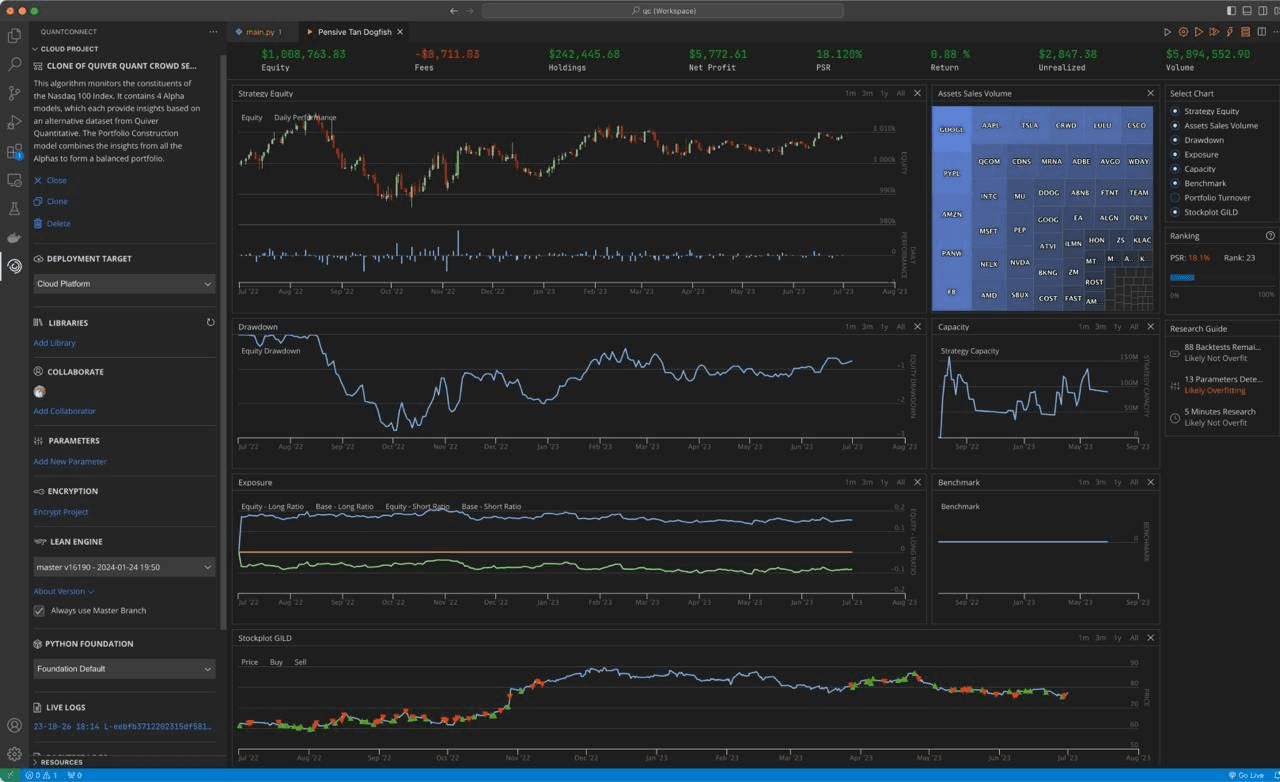Click the orange gear icon in the editor toolbar
This screenshot has height=782, width=1280.
pos(1183,32)
